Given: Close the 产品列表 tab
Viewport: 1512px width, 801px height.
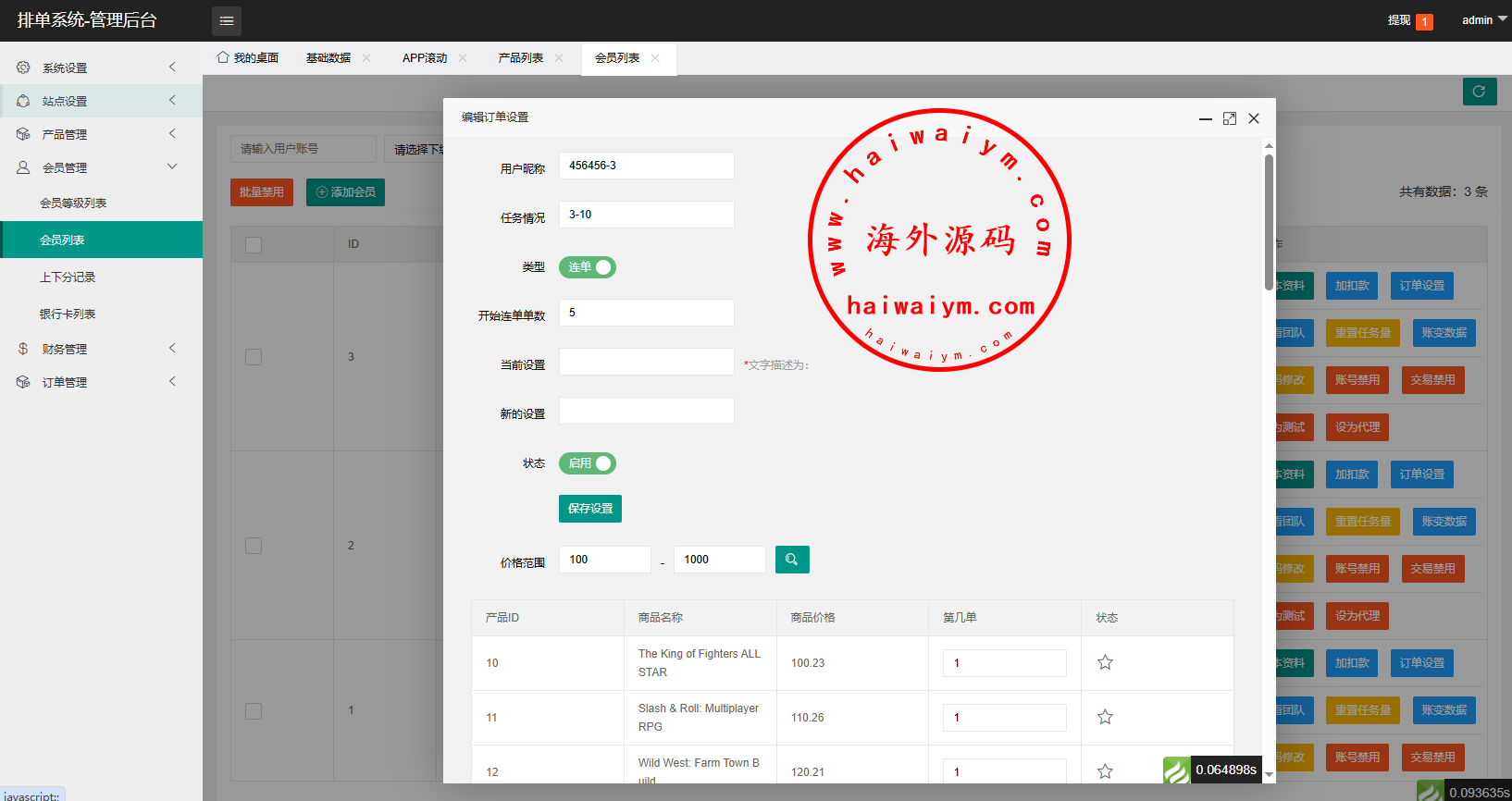Looking at the screenshot, I should (559, 57).
